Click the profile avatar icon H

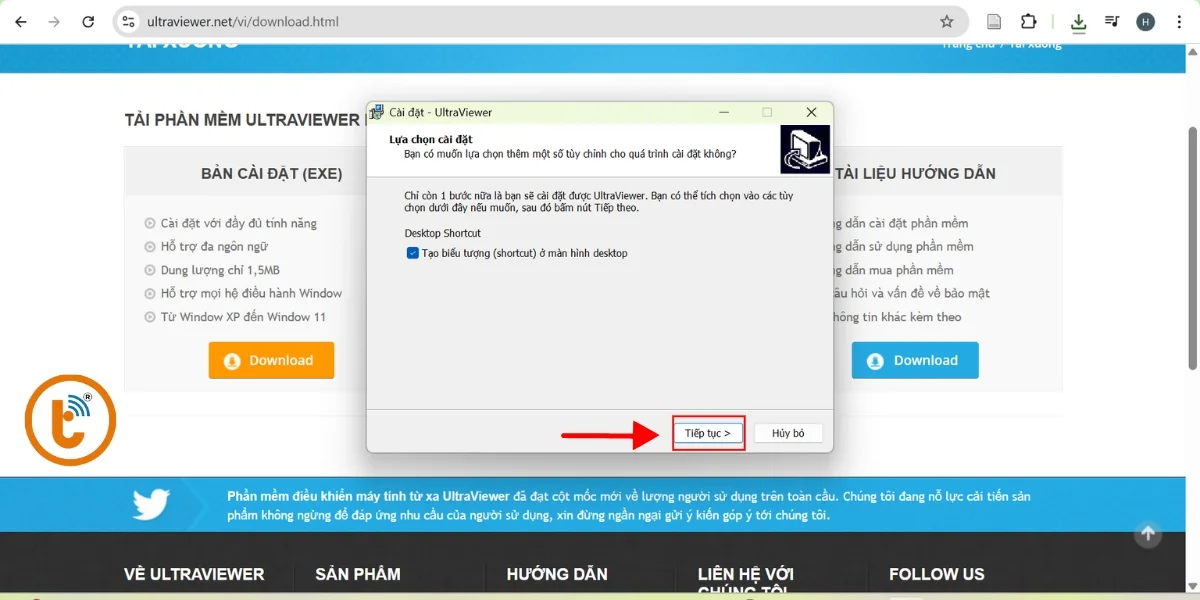1145,21
